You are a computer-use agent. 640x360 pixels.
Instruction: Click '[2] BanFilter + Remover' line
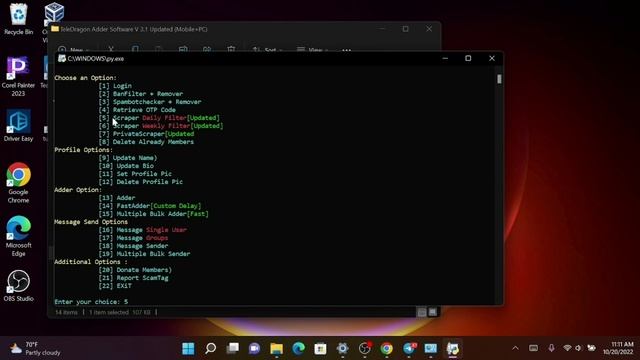pyautogui.click(x=140, y=94)
